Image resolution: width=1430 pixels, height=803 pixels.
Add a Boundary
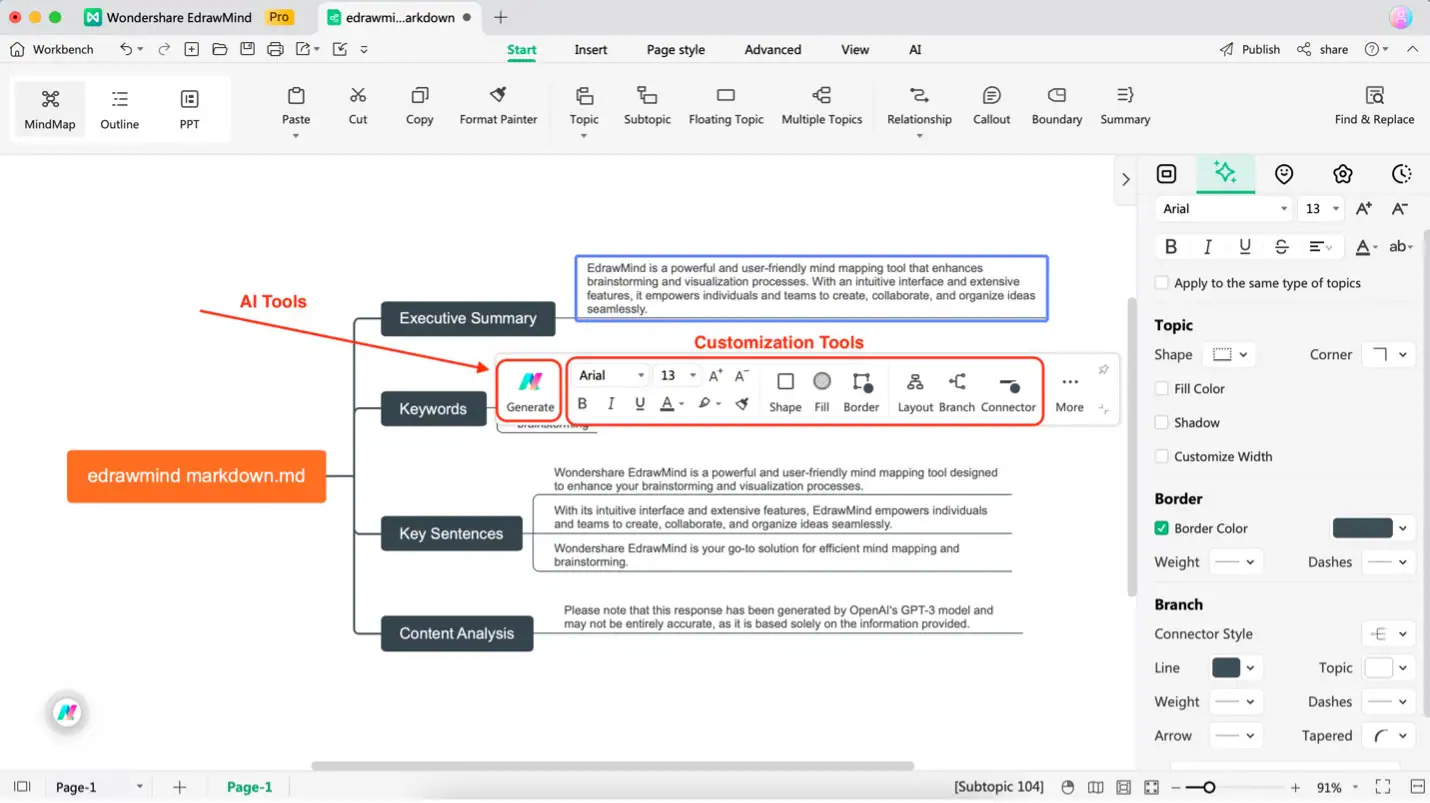point(1057,106)
